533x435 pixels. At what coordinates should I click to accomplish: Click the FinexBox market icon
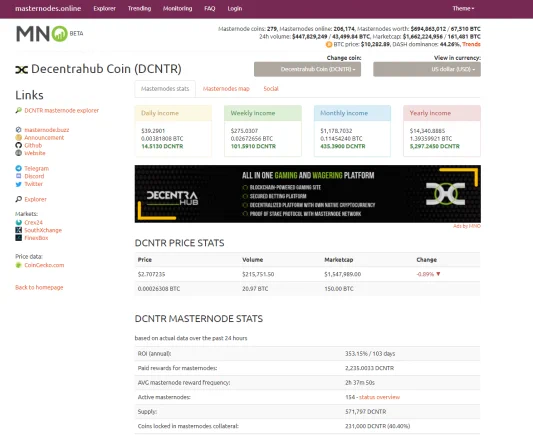tap(18, 238)
